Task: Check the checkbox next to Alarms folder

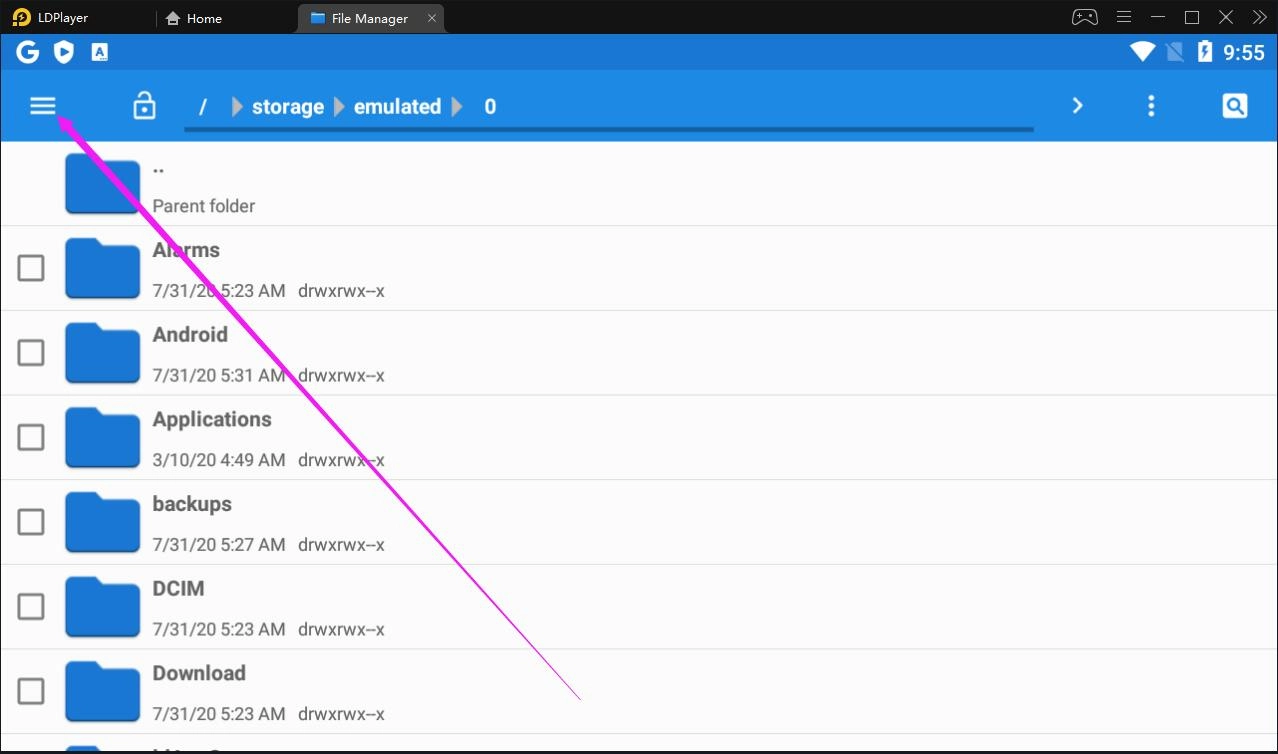Action: click(x=31, y=268)
